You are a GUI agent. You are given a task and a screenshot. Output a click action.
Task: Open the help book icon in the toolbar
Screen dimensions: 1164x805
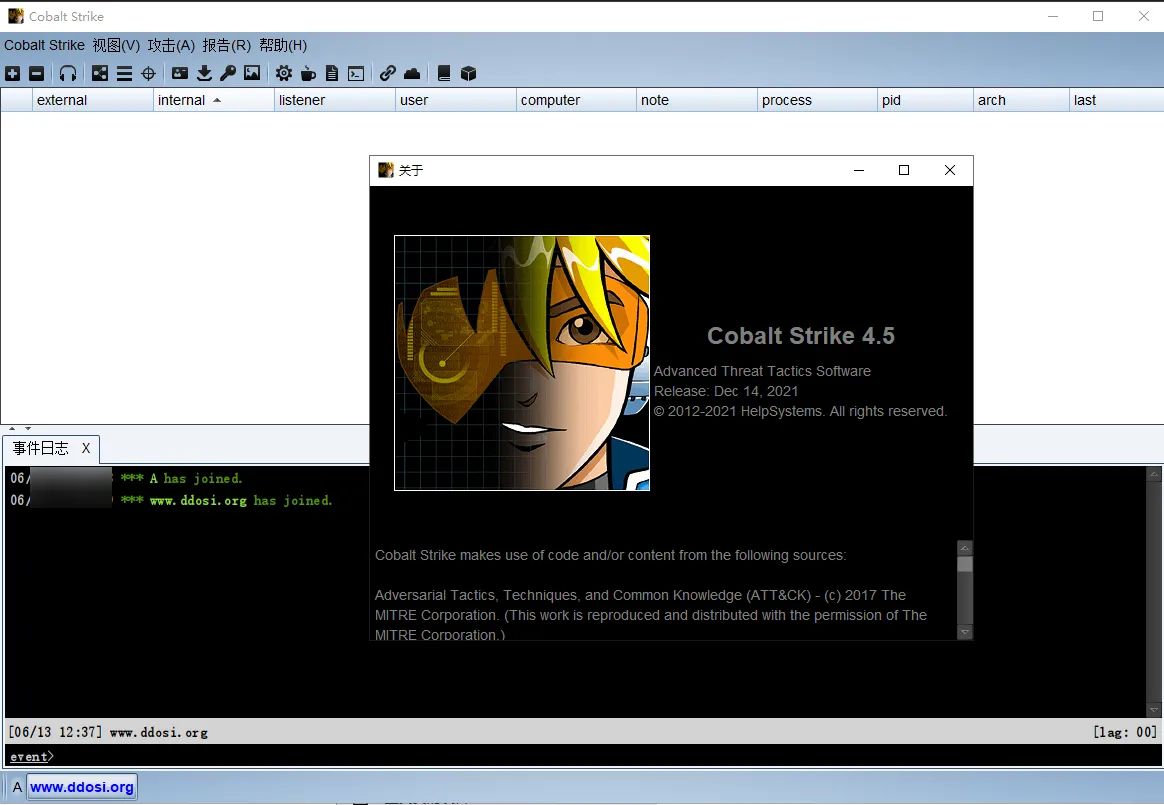pyautogui.click(x=443, y=74)
